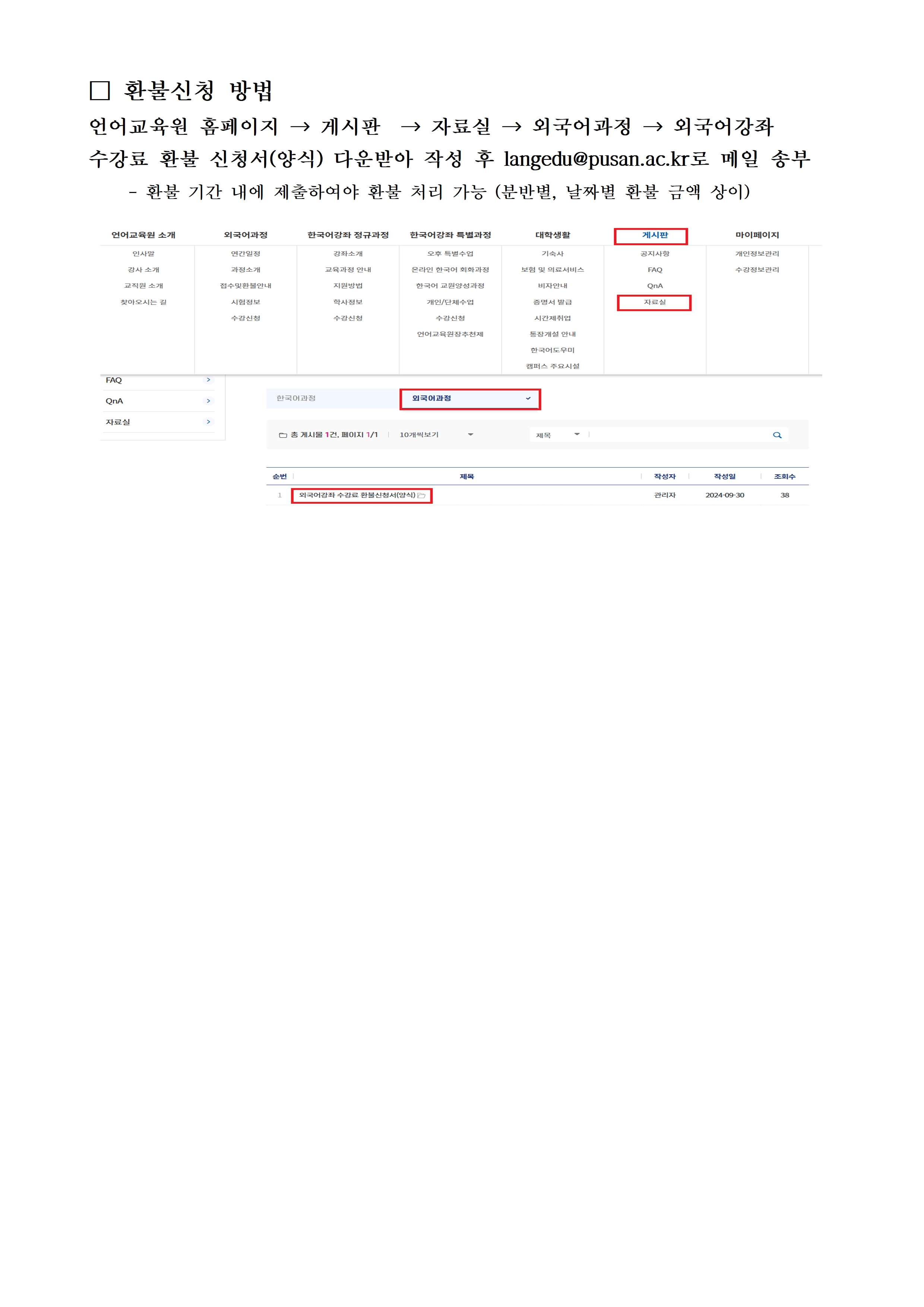Open the 마이페이지 top menu

(757, 234)
